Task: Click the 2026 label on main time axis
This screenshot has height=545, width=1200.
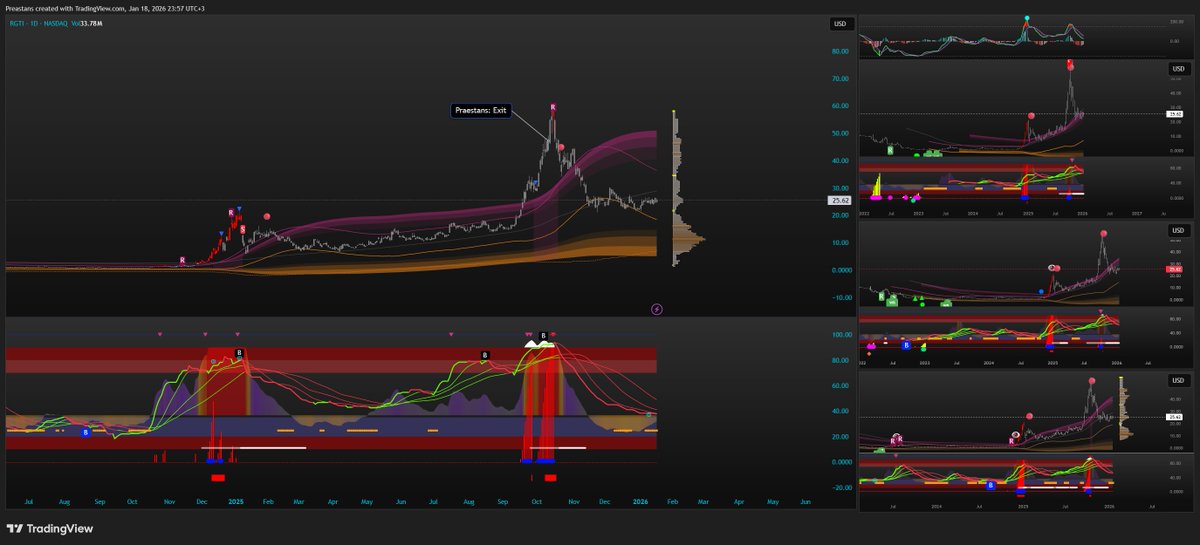Action: (x=640, y=501)
